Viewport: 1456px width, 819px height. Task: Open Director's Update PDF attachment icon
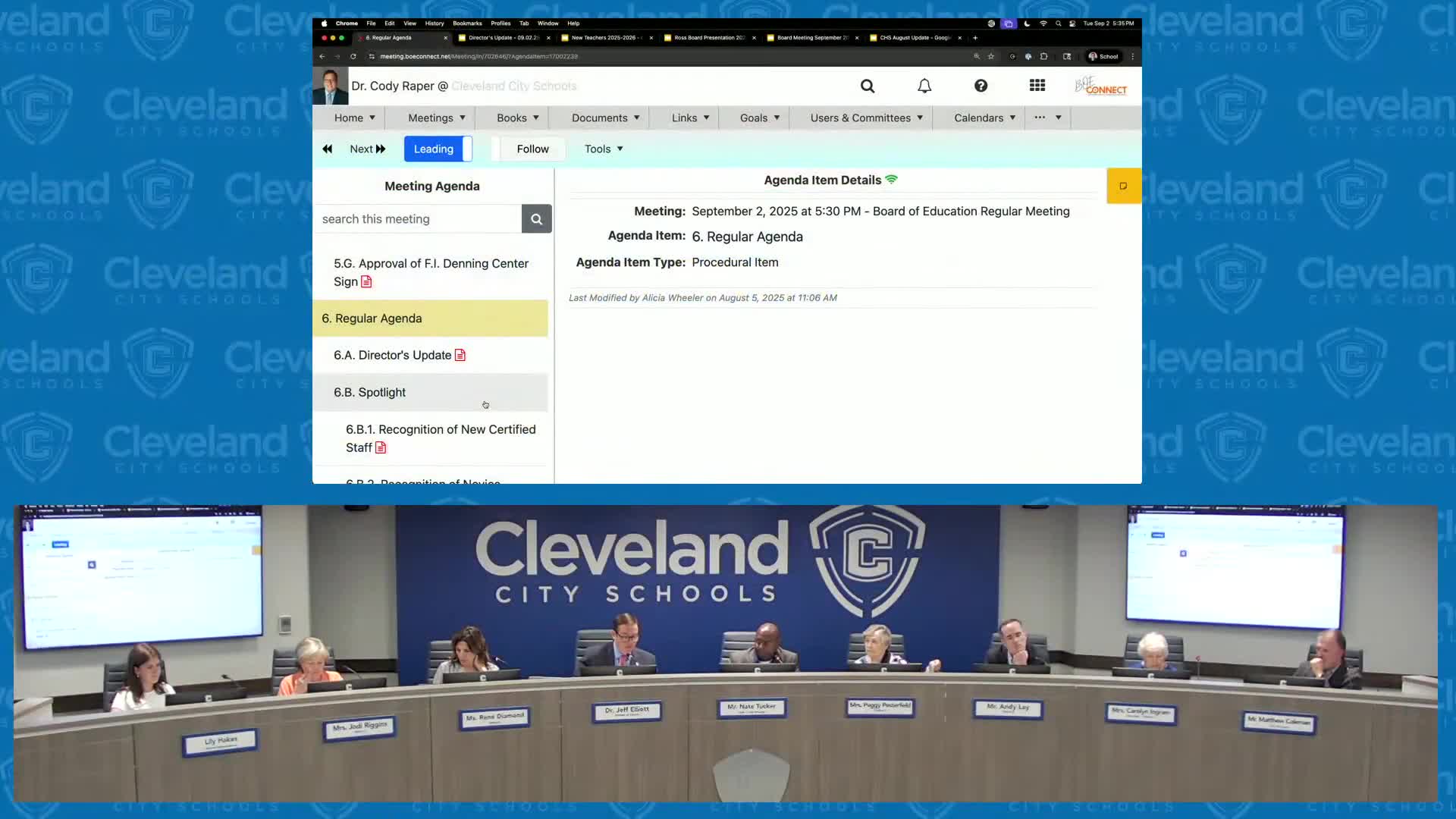click(x=460, y=356)
